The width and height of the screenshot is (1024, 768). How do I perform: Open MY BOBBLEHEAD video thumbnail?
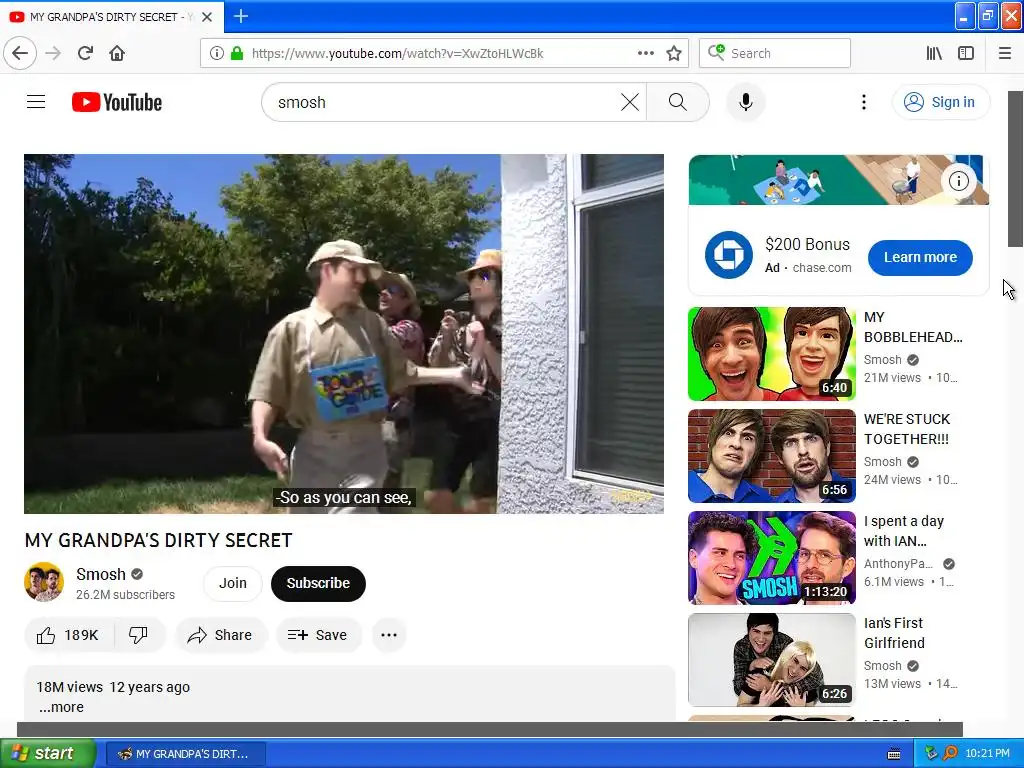[x=771, y=354]
